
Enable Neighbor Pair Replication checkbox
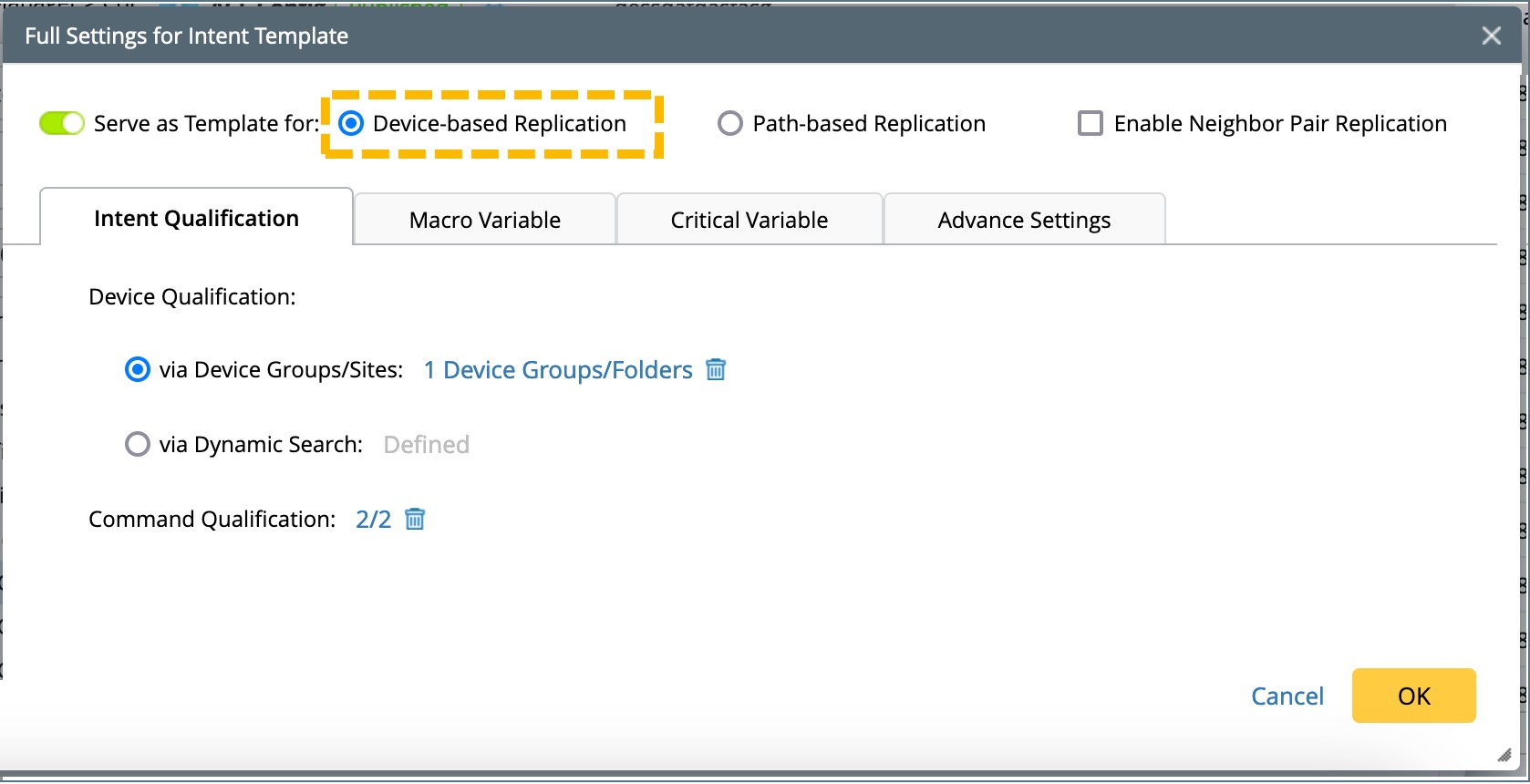(x=1091, y=123)
